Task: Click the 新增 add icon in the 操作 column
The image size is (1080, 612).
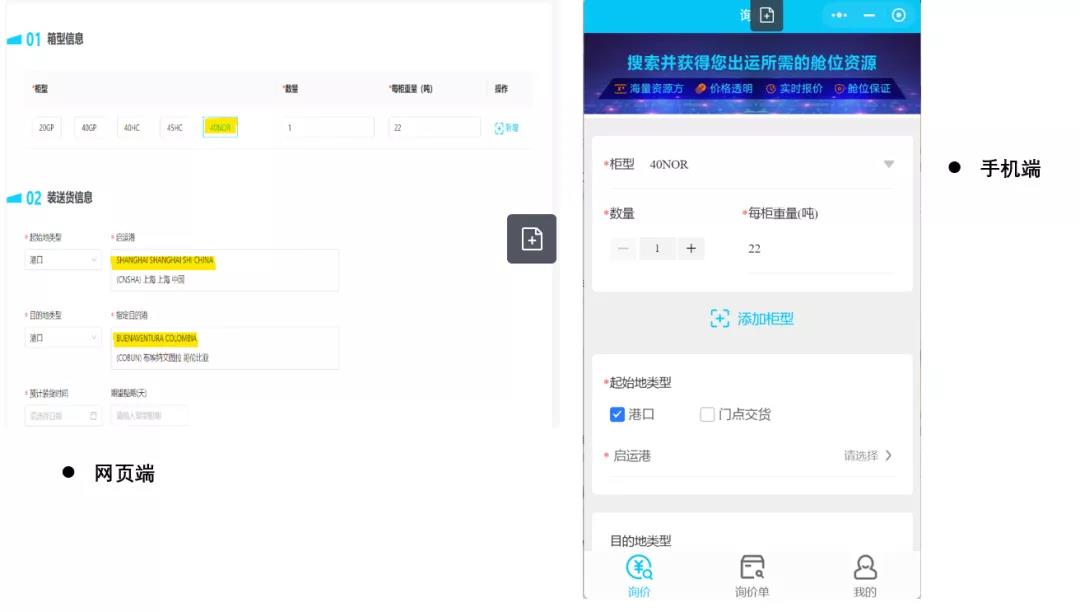Action: pyautogui.click(x=499, y=127)
